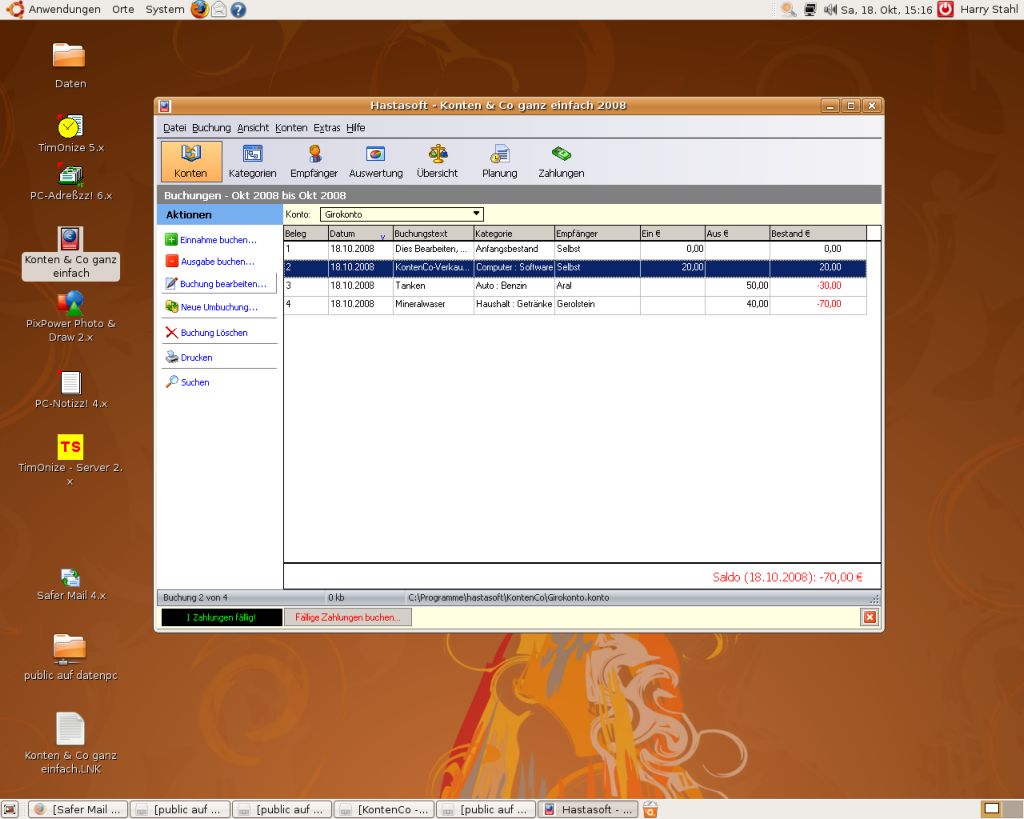
Task: Click the printer Drucken icon
Action: [x=171, y=357]
